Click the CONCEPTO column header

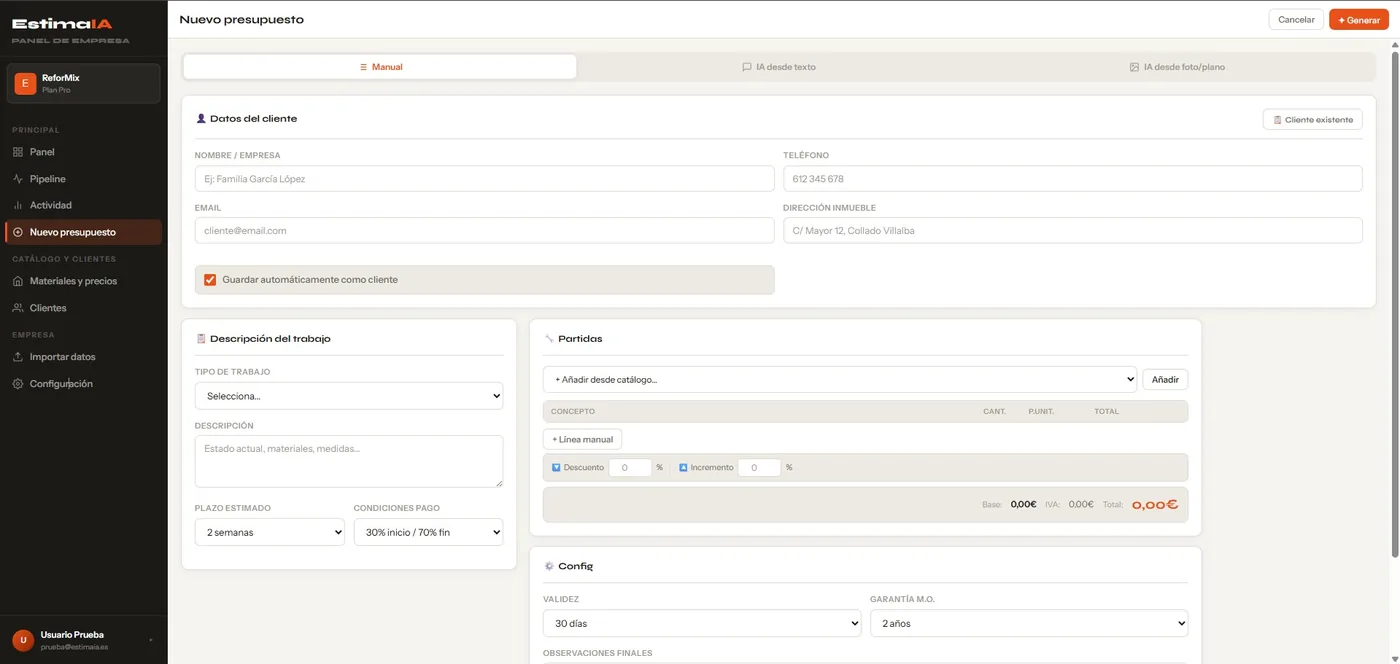coord(573,411)
